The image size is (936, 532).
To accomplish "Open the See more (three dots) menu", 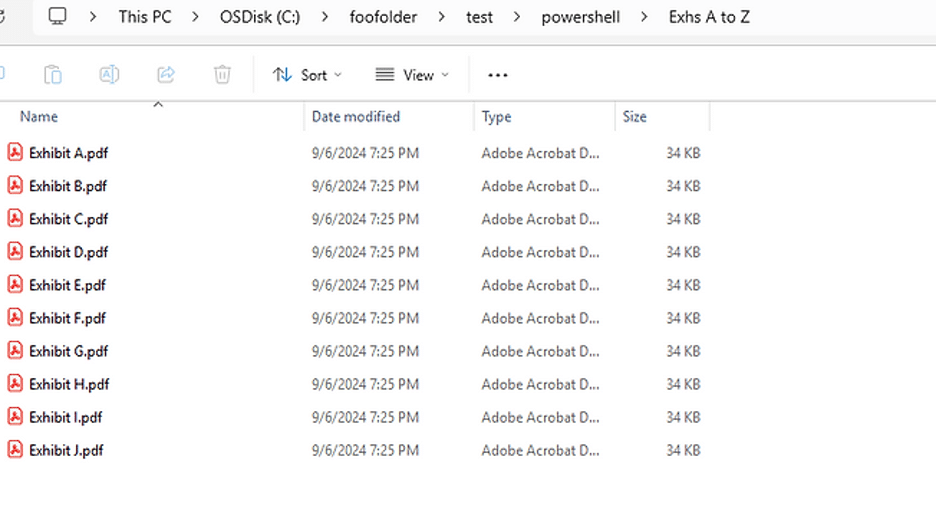I will (x=497, y=75).
